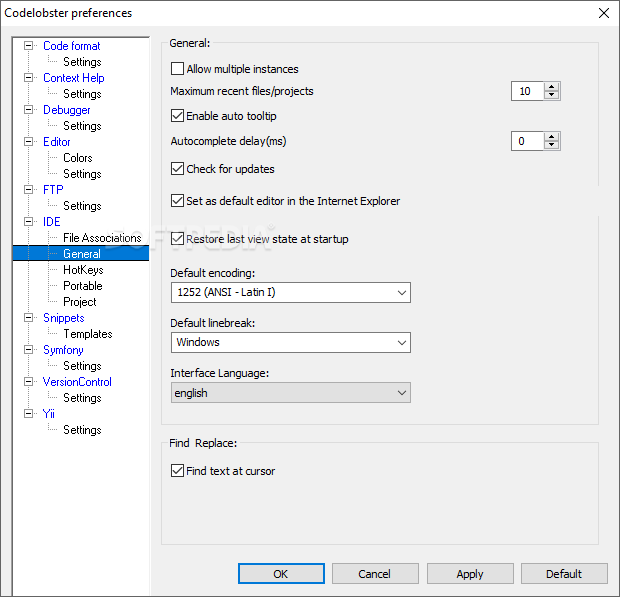
Task: Select the Editor category
Action: coord(57,142)
